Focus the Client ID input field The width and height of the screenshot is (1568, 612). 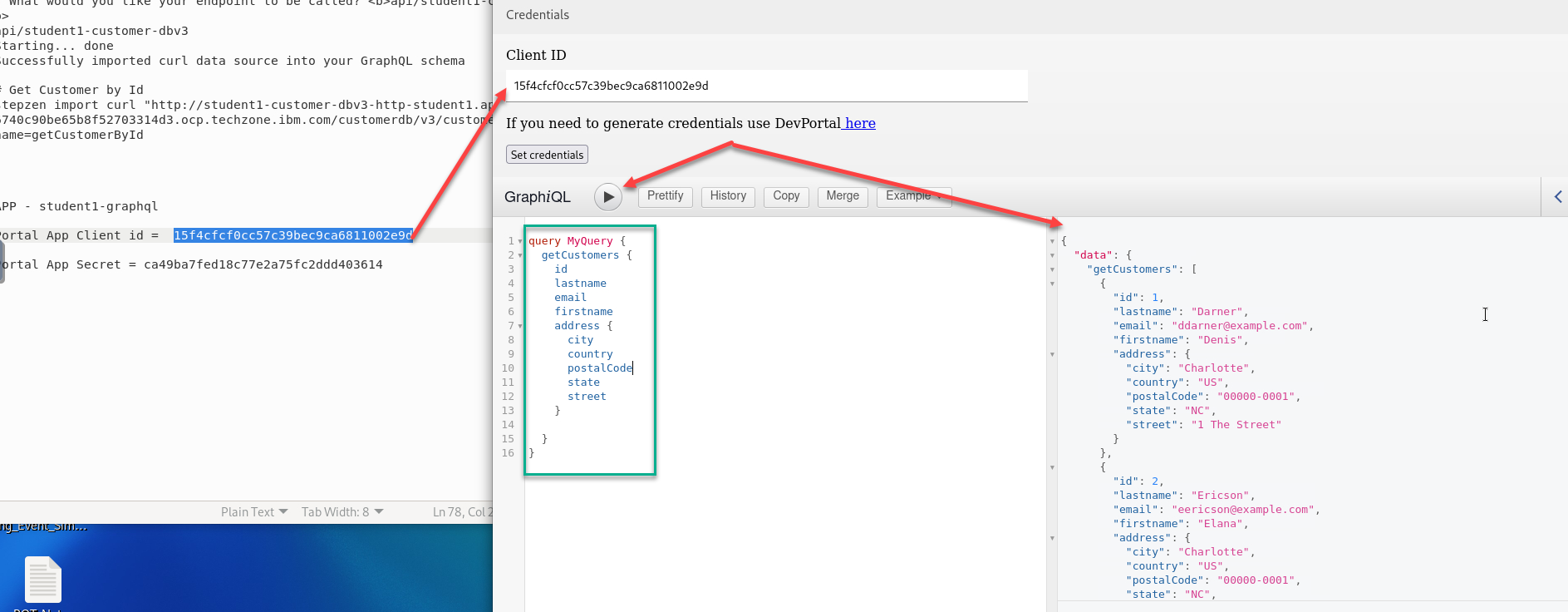pos(766,86)
